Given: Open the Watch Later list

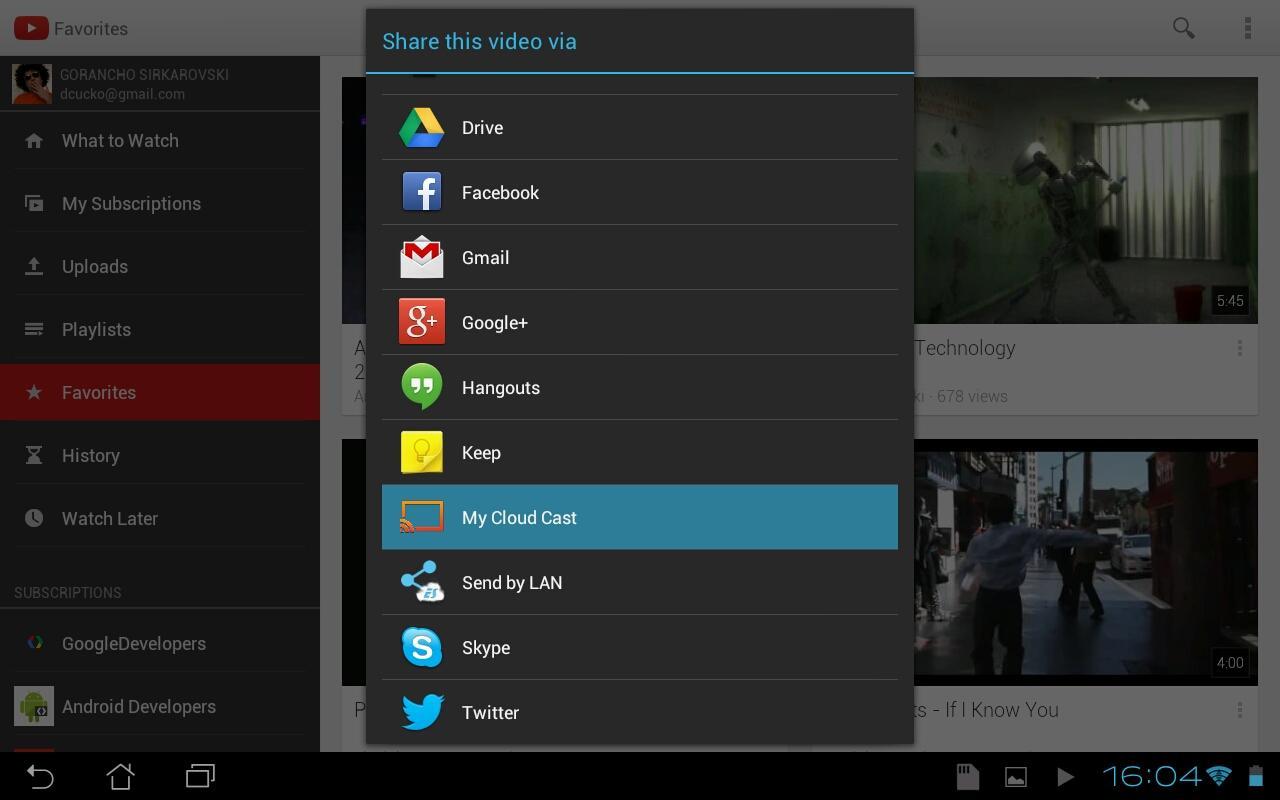Looking at the screenshot, I should [x=160, y=519].
